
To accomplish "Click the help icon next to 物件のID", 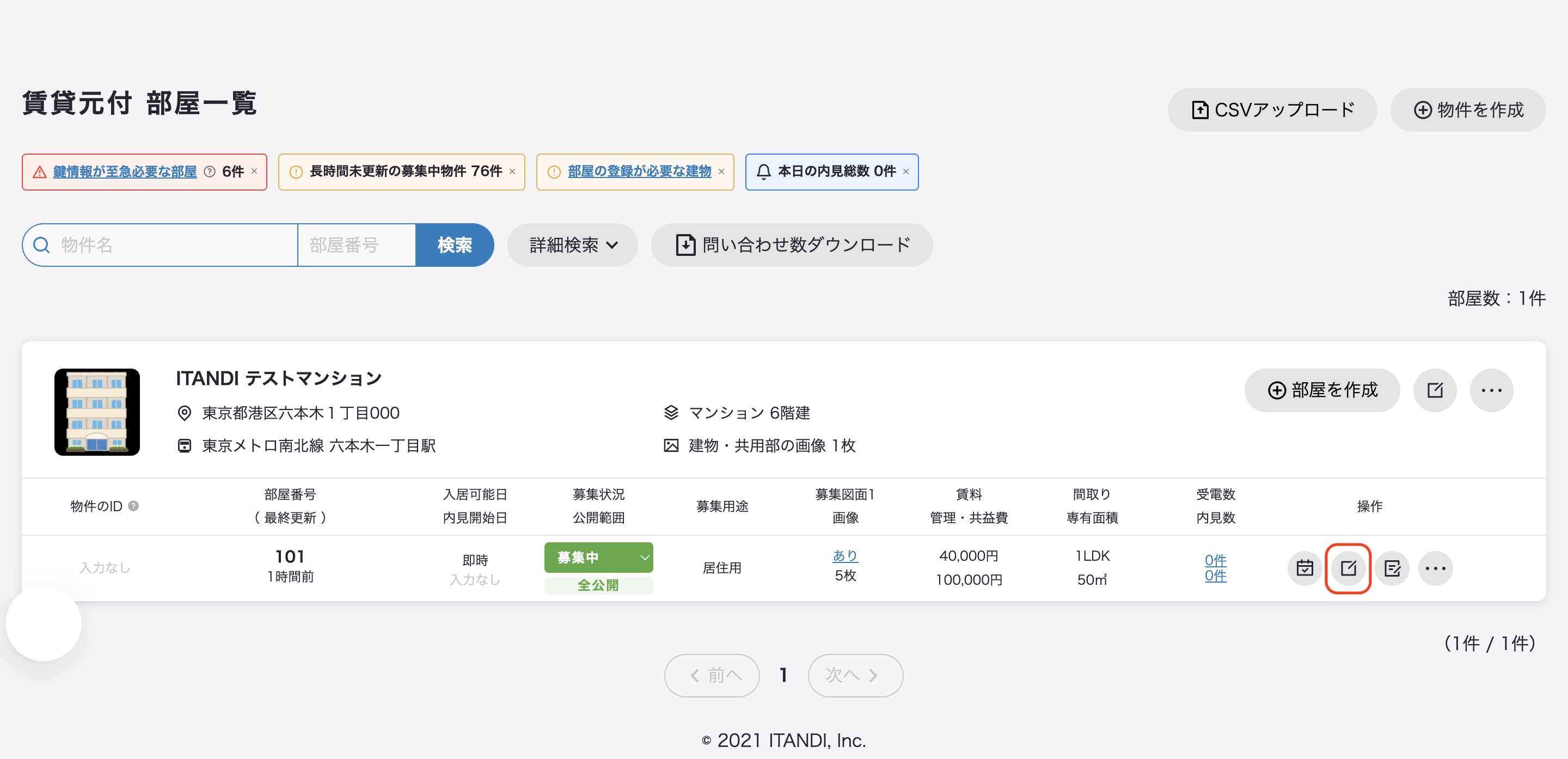I will coord(133,506).
